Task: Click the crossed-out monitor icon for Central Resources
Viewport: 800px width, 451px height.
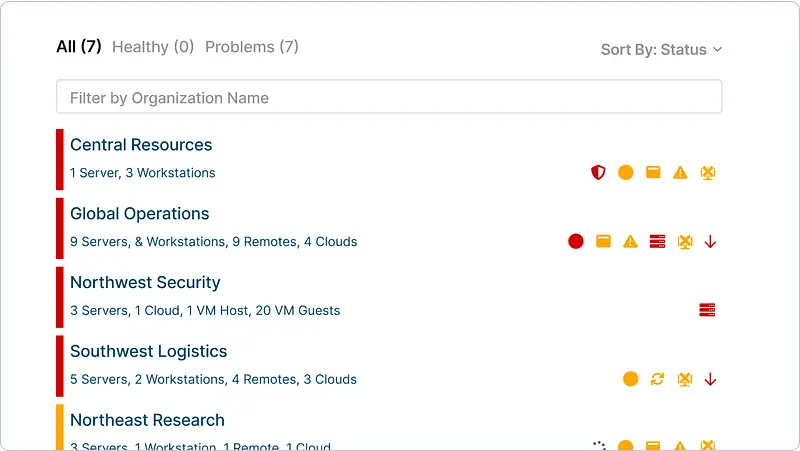Action: coord(708,172)
